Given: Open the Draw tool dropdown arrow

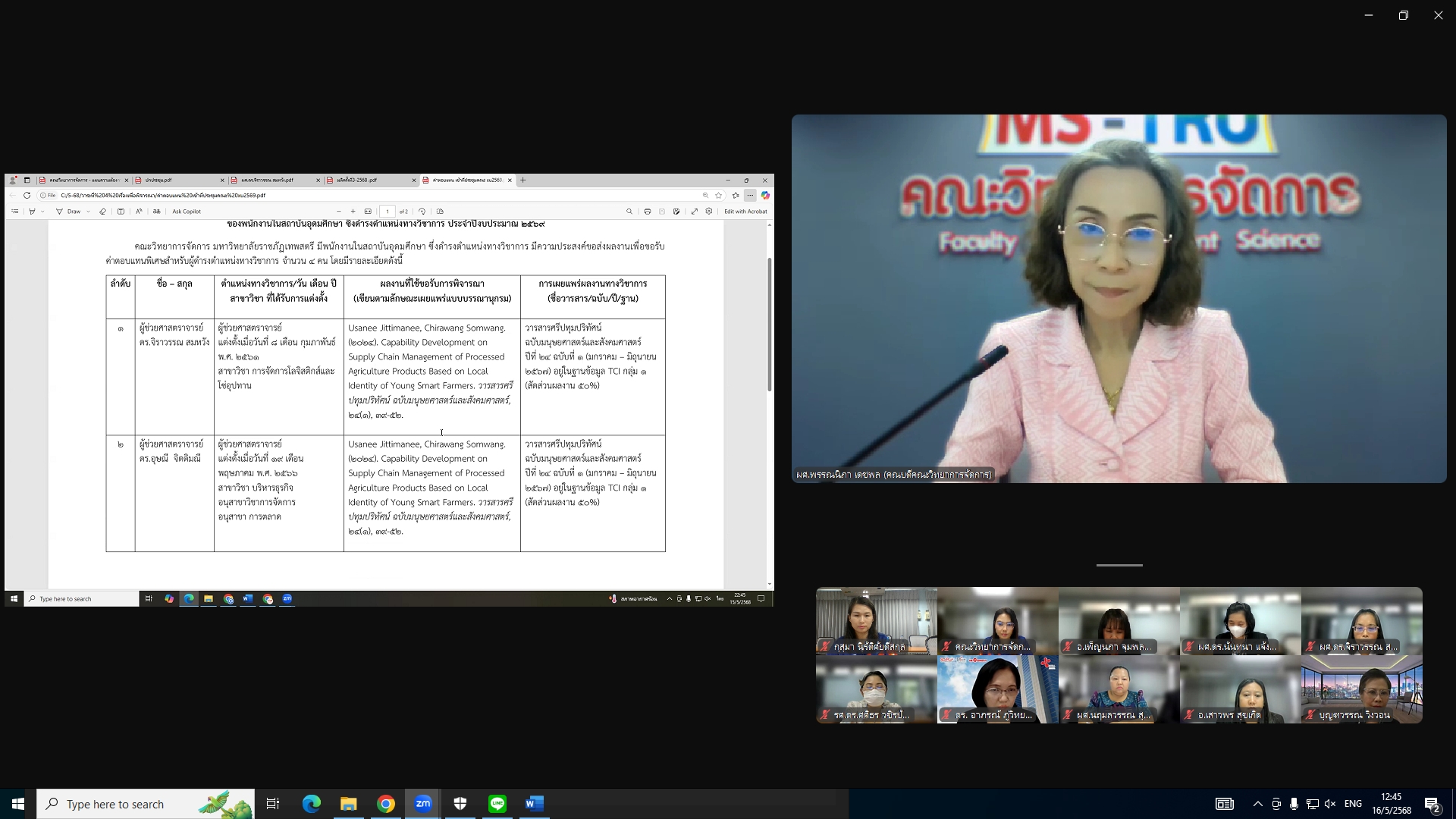Looking at the screenshot, I should [88, 212].
